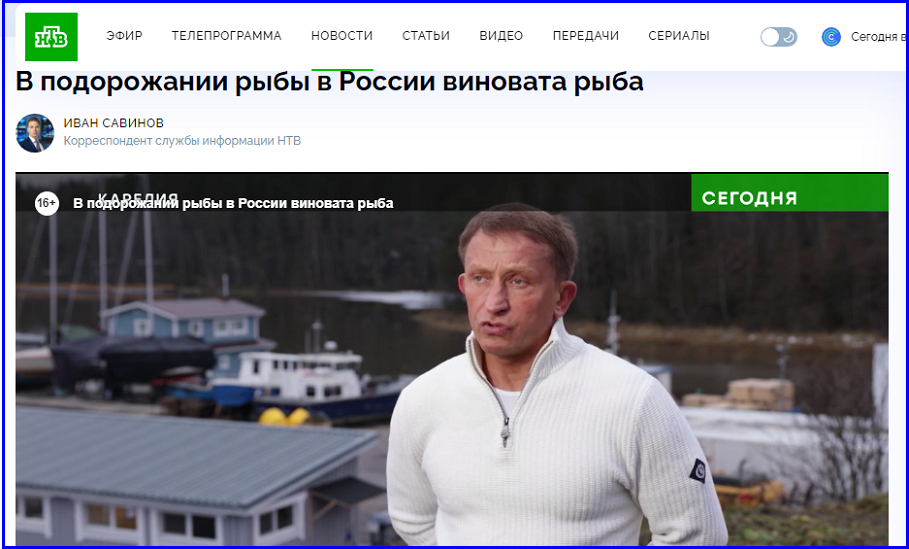Click the blue circular Сегодня icon

point(831,37)
